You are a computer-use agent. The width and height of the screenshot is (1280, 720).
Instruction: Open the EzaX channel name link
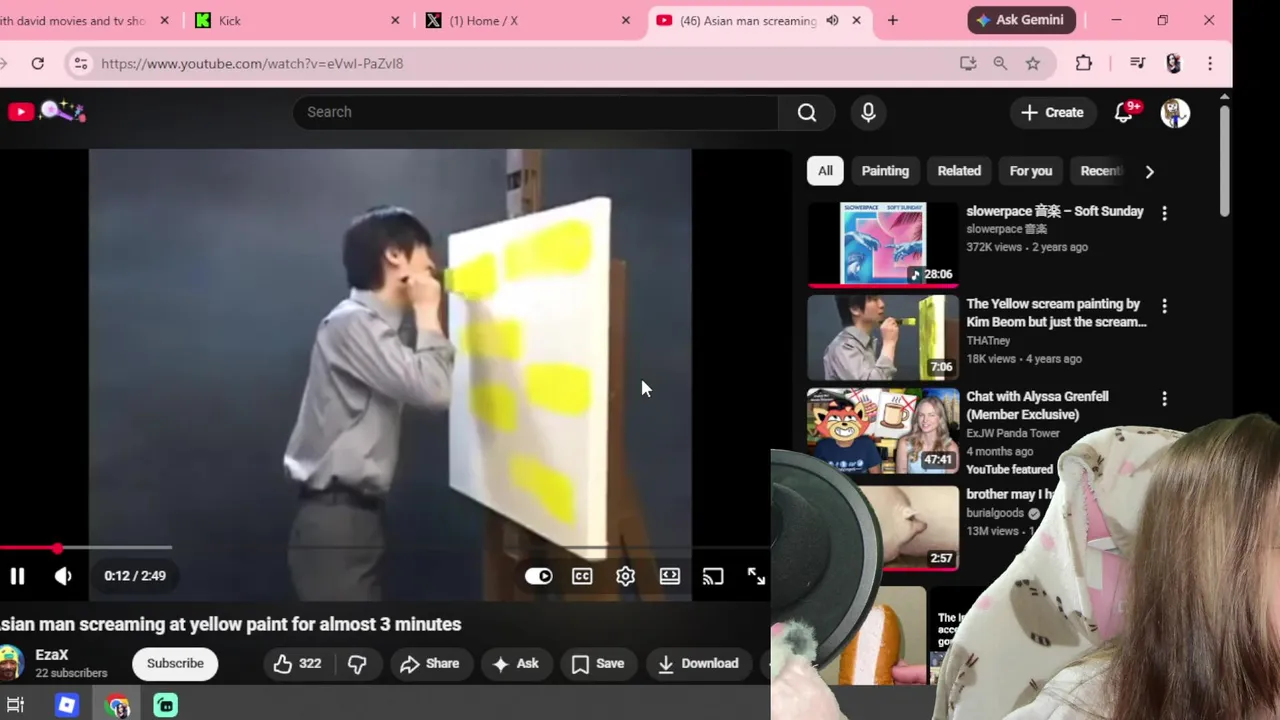pos(52,655)
